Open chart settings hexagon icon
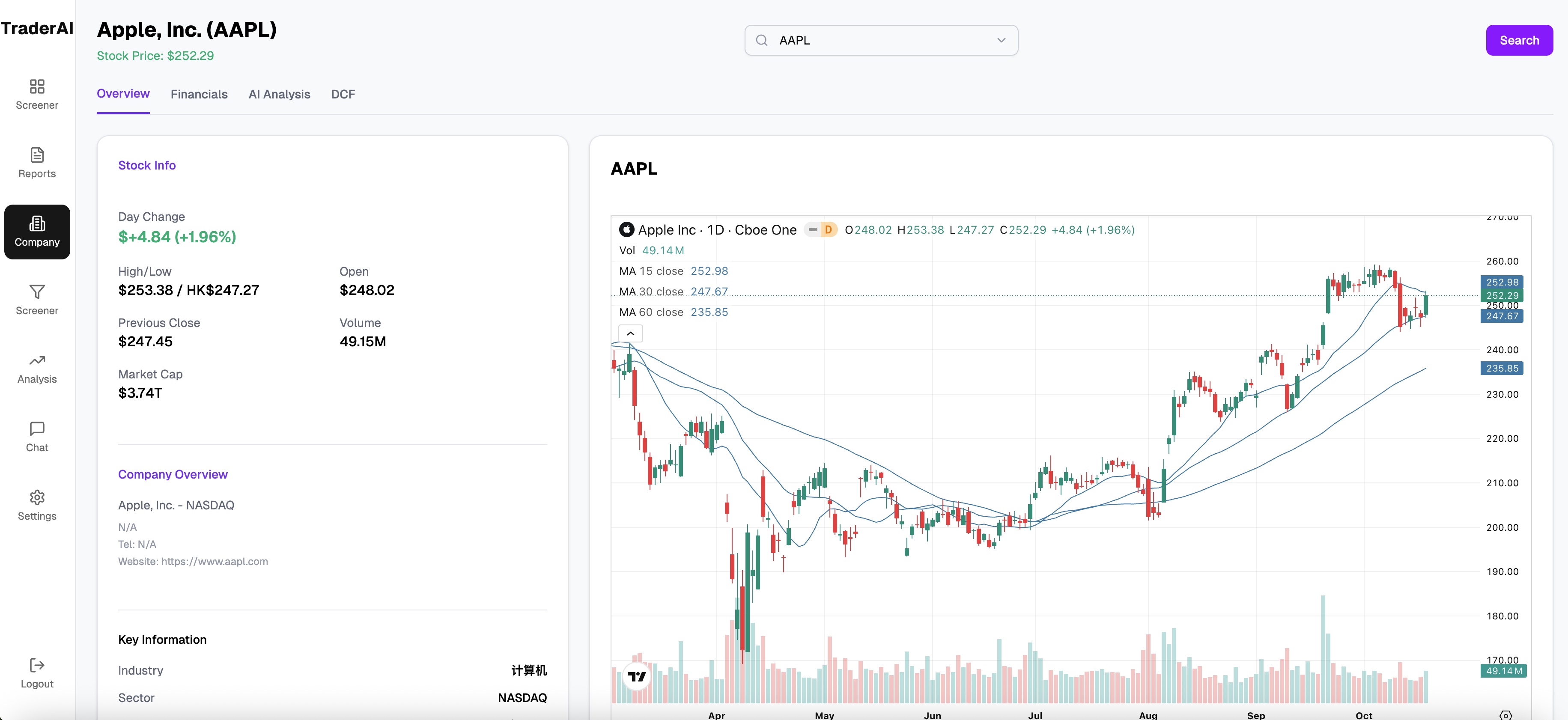 coord(1505,715)
